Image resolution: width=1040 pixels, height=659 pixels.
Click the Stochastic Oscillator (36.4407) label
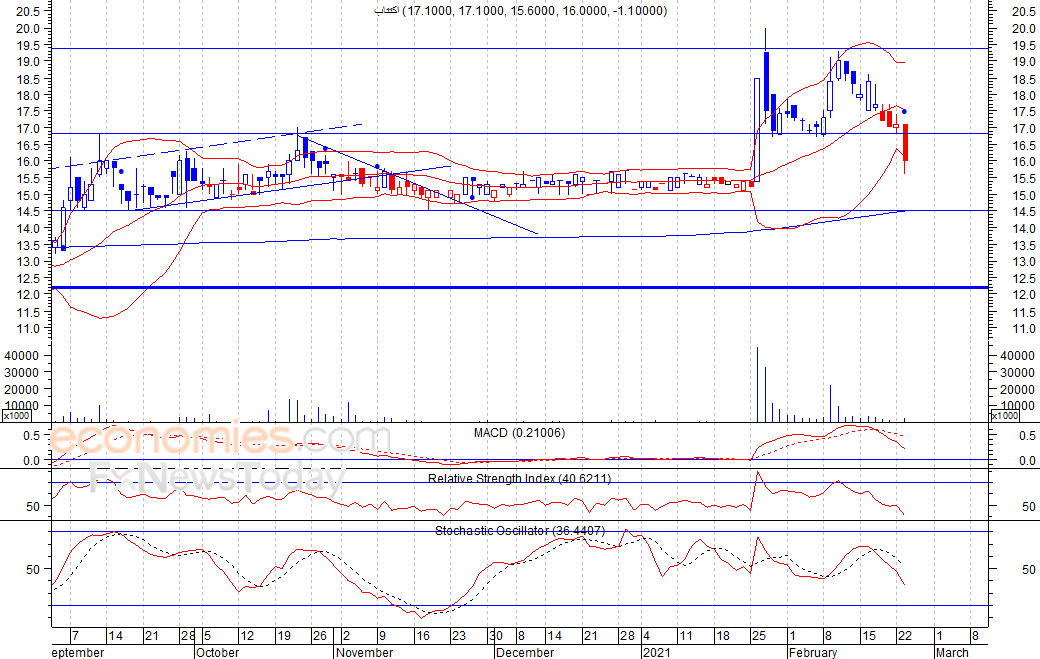pos(520,530)
